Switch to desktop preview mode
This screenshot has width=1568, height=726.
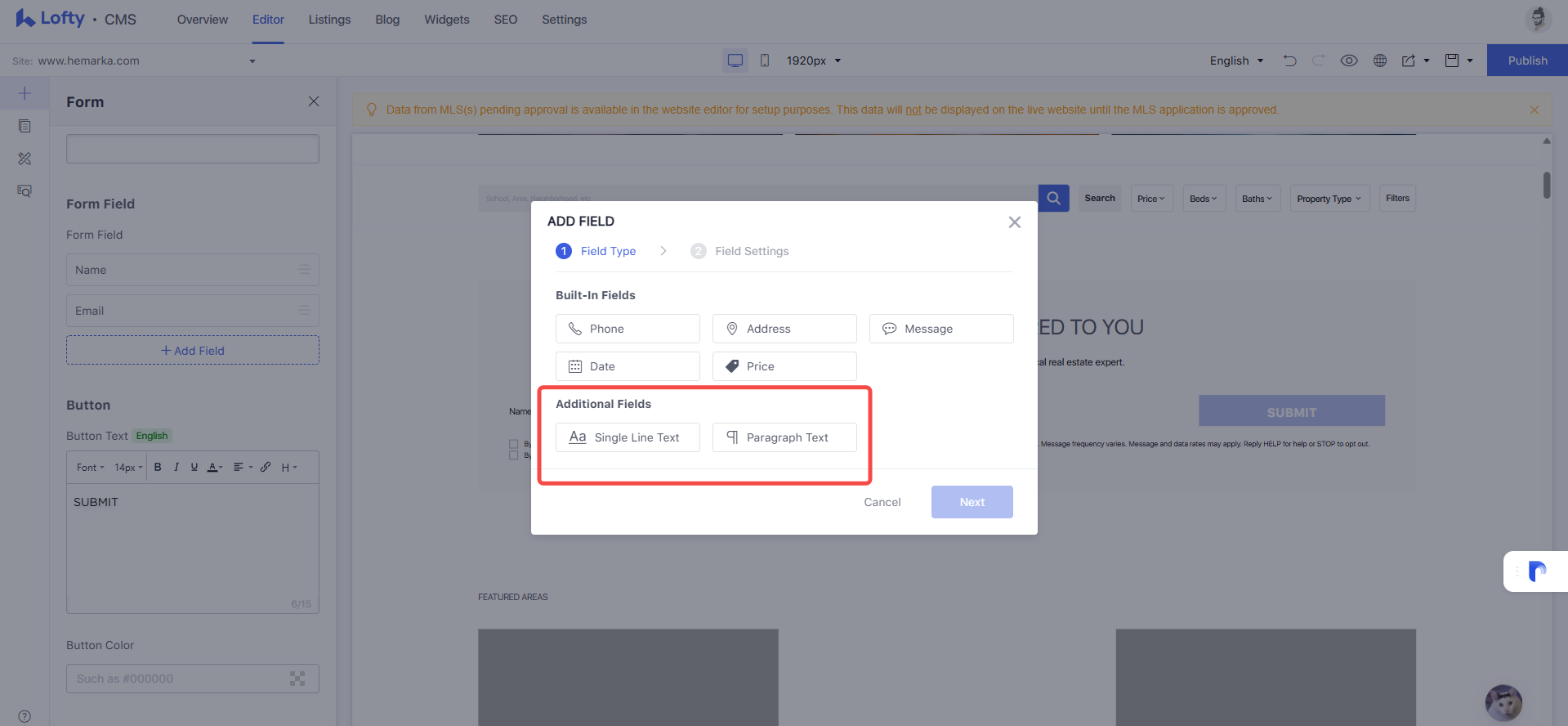click(735, 60)
